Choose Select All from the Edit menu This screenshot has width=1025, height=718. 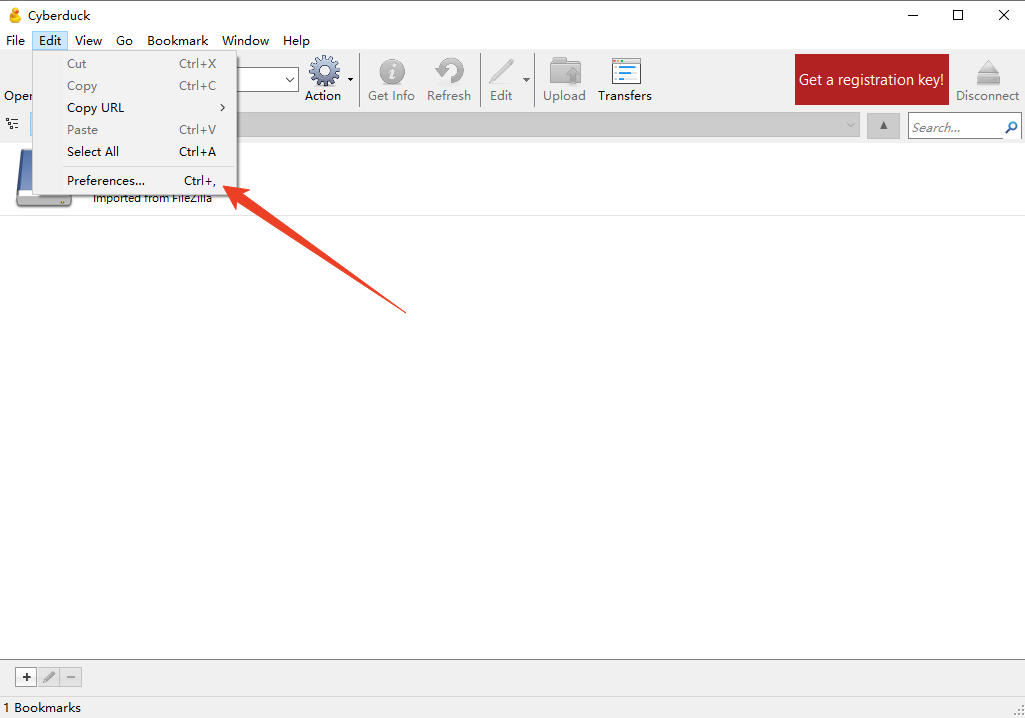[x=134, y=152]
